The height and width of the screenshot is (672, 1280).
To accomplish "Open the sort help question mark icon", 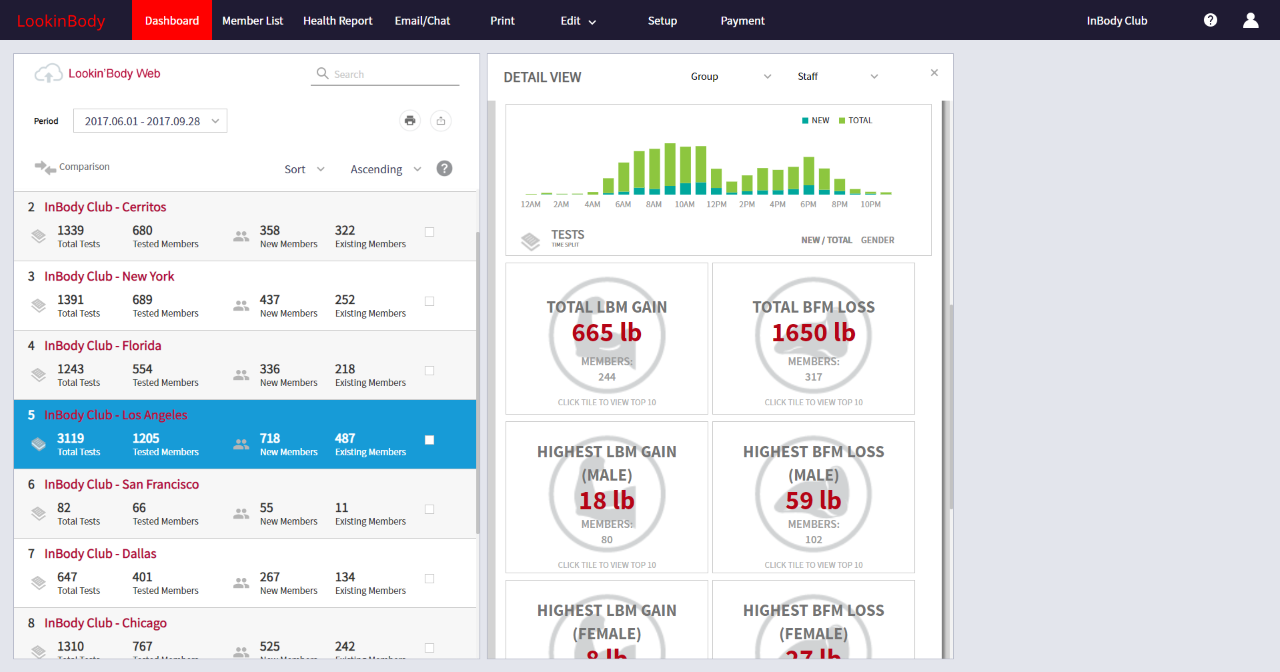I will (x=445, y=169).
